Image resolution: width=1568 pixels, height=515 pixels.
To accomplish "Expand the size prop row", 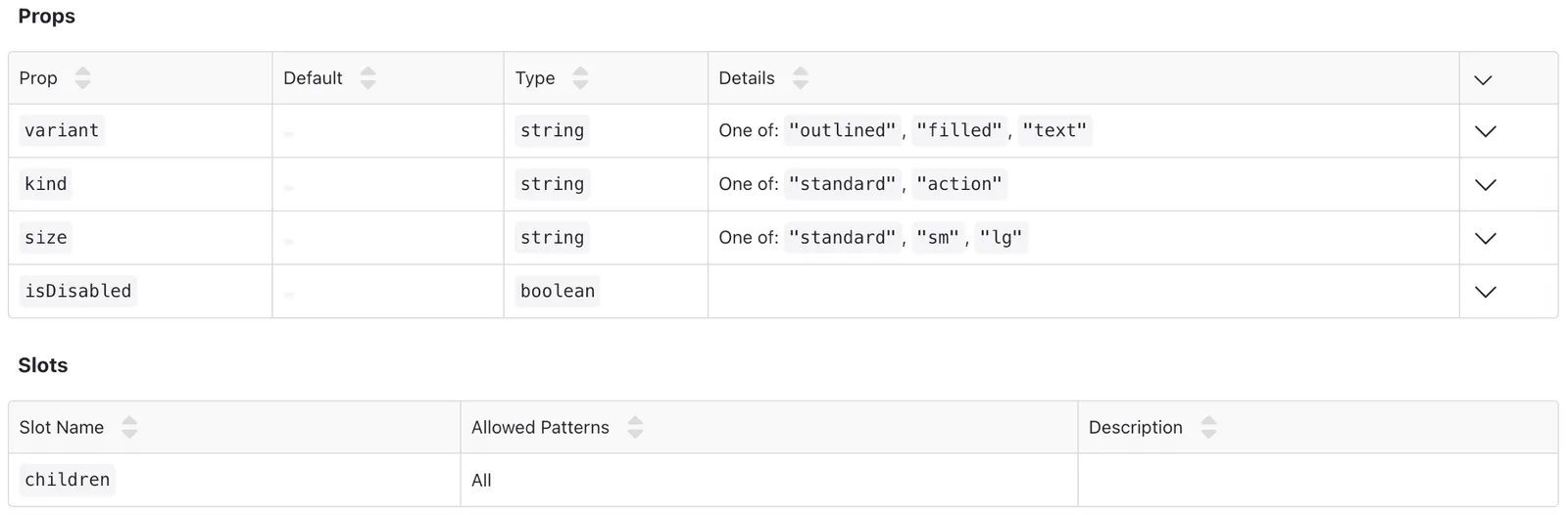I will tap(1486, 238).
